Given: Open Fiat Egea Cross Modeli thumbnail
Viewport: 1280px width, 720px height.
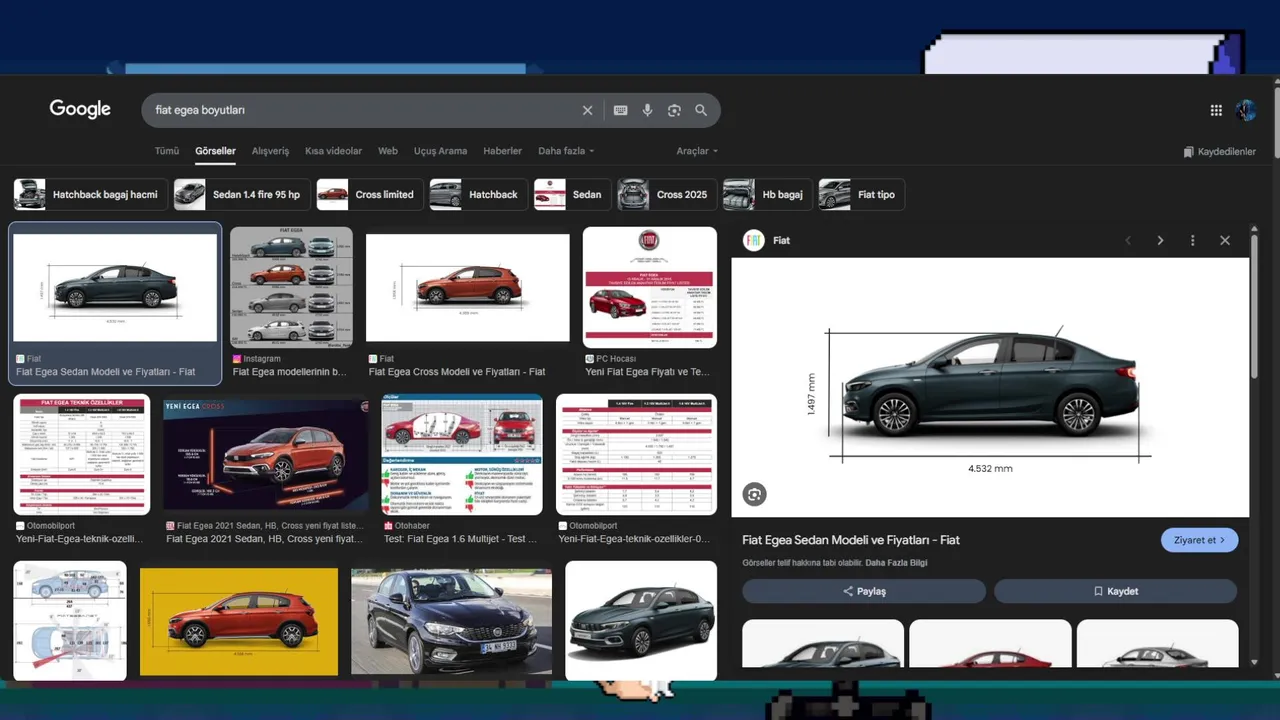Looking at the screenshot, I should tap(467, 288).
